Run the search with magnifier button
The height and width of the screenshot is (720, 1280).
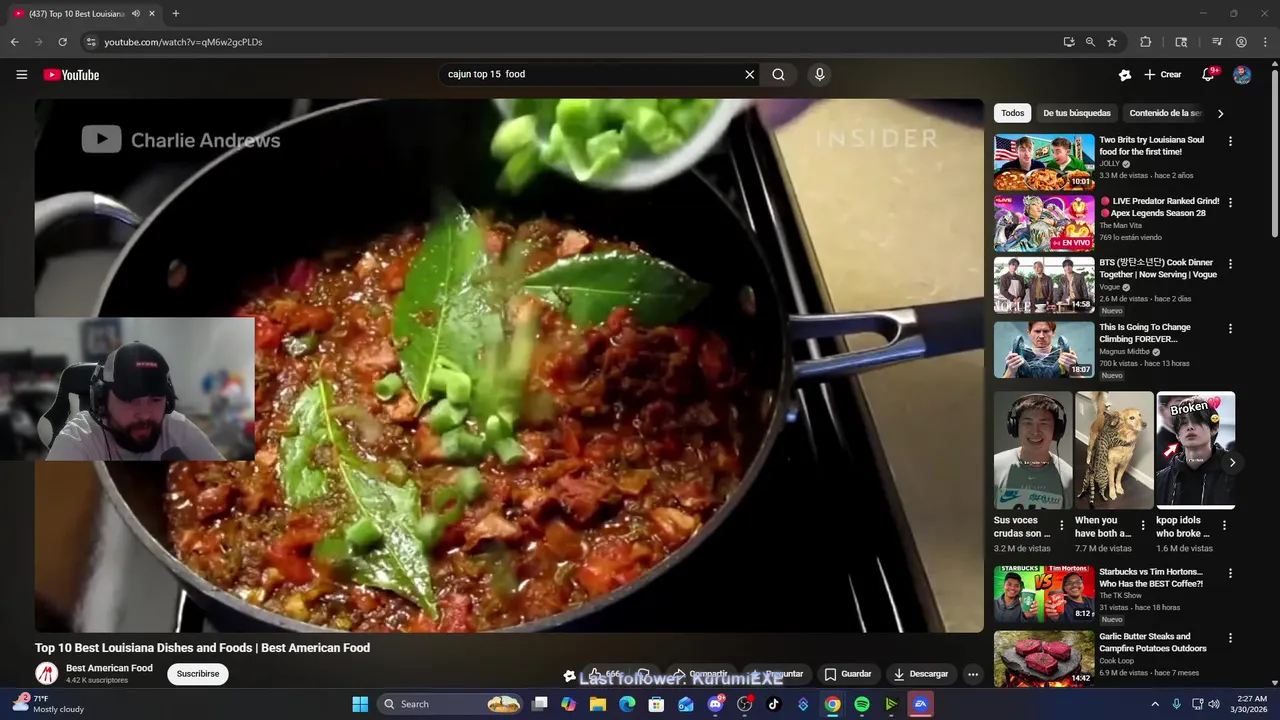pyautogui.click(x=778, y=74)
